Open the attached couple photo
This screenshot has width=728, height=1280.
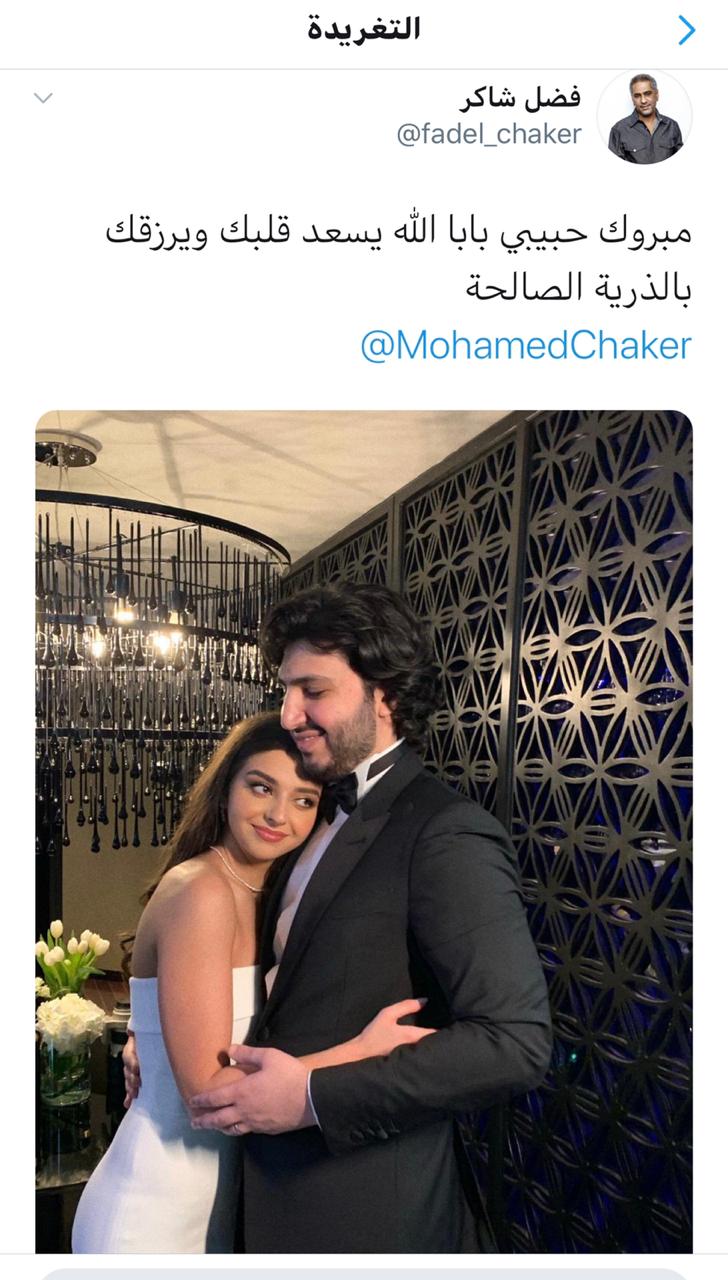pyautogui.click(x=364, y=832)
